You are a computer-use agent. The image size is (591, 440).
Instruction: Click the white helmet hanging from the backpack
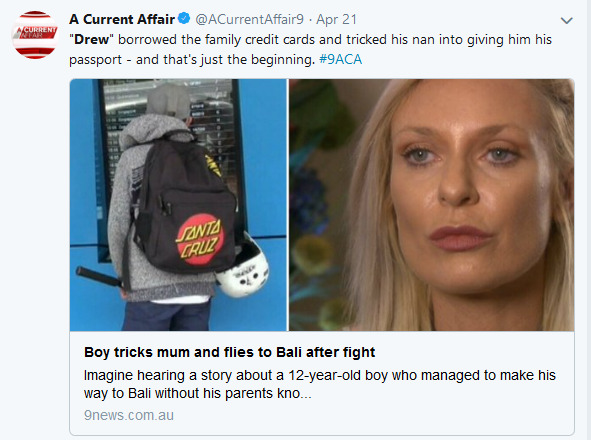click(242, 269)
